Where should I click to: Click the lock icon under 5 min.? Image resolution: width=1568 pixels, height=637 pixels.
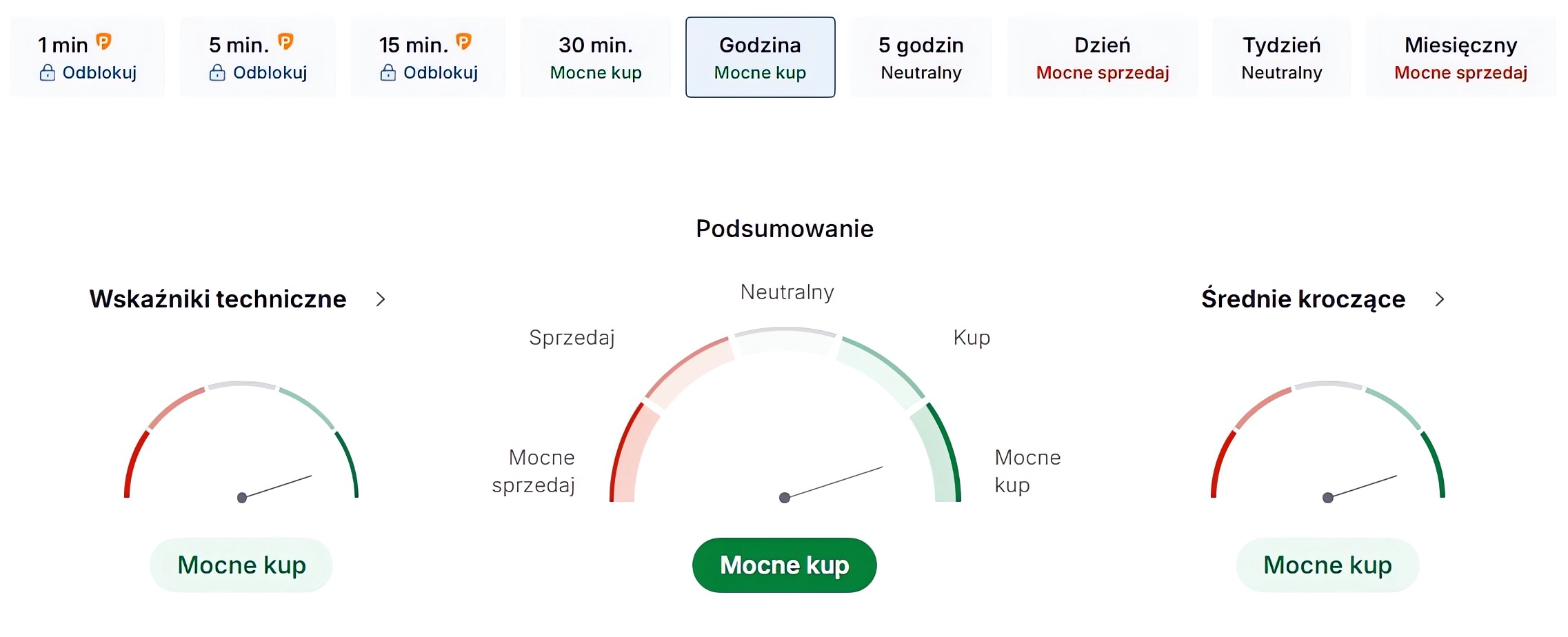(x=217, y=72)
